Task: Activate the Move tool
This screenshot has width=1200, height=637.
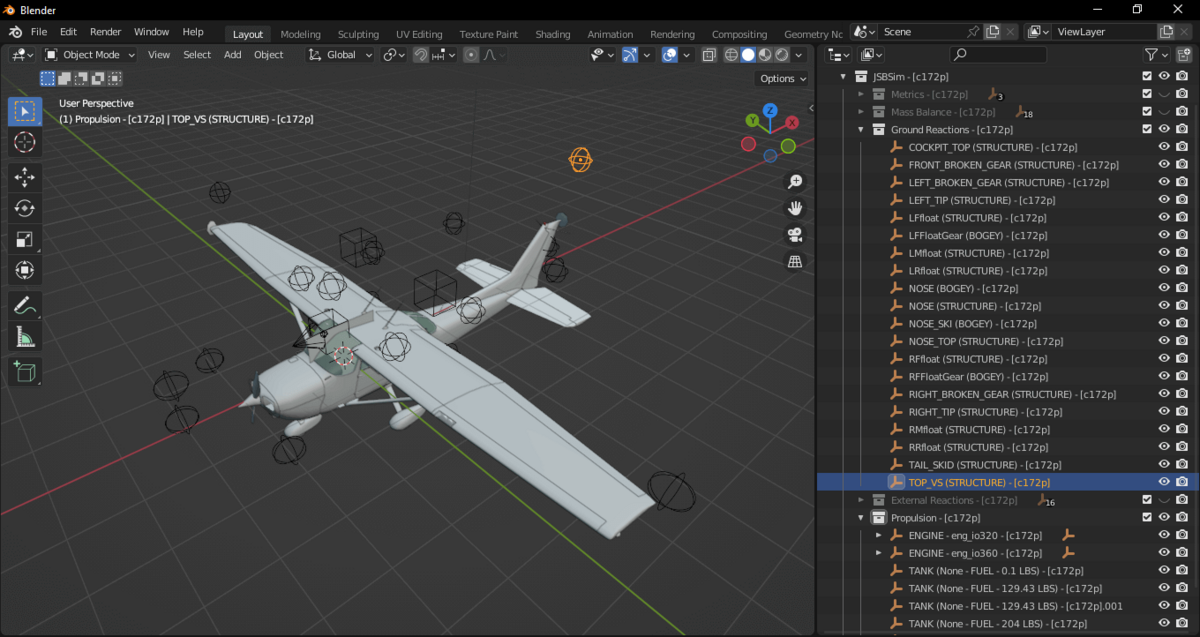Action: click(25, 177)
